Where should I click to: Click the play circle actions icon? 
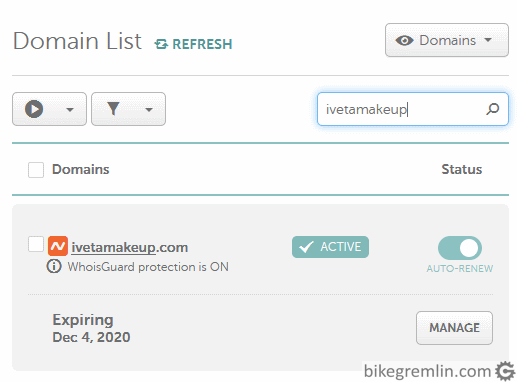click(x=34, y=109)
